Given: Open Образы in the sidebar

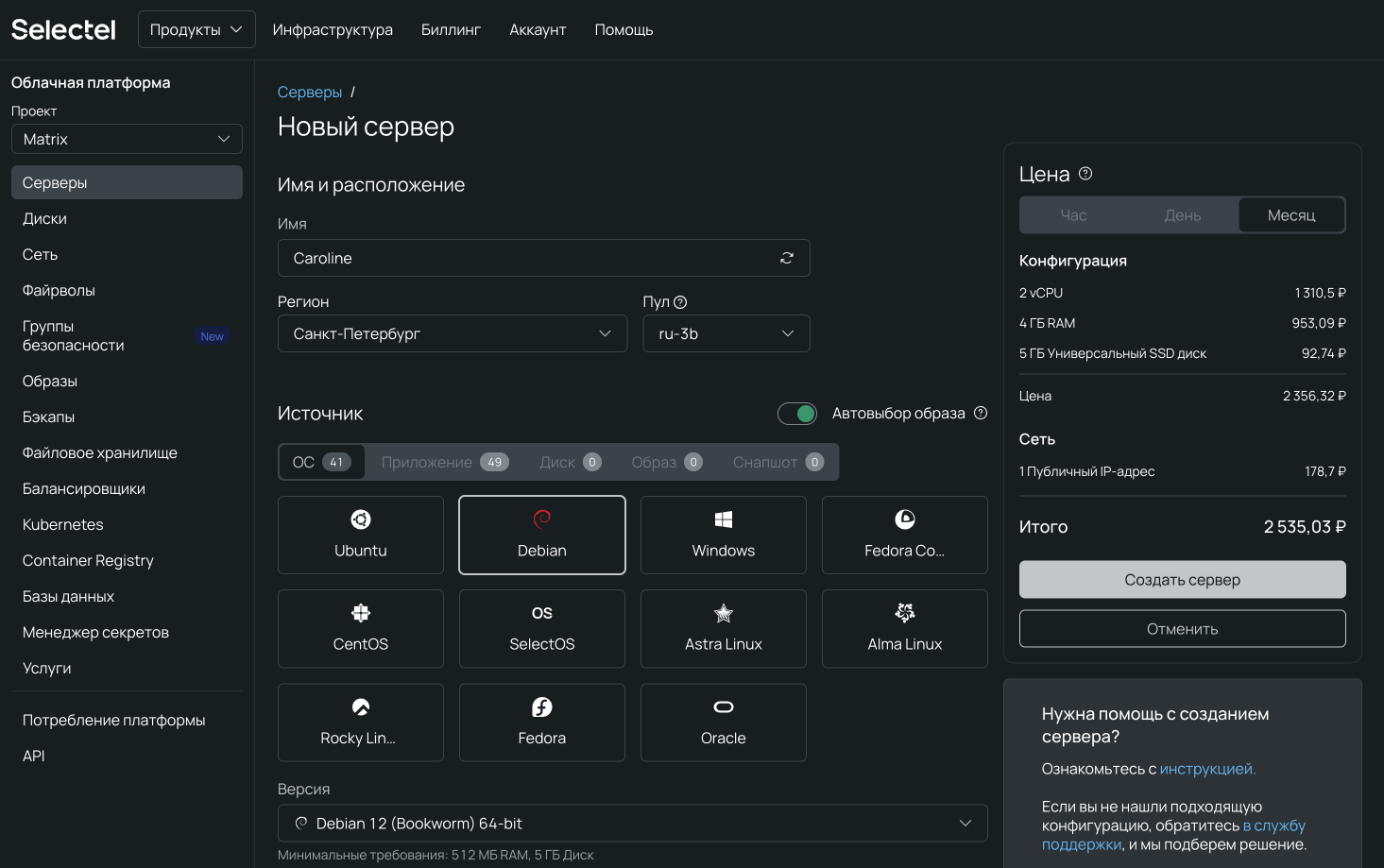Looking at the screenshot, I should (x=127, y=381).
